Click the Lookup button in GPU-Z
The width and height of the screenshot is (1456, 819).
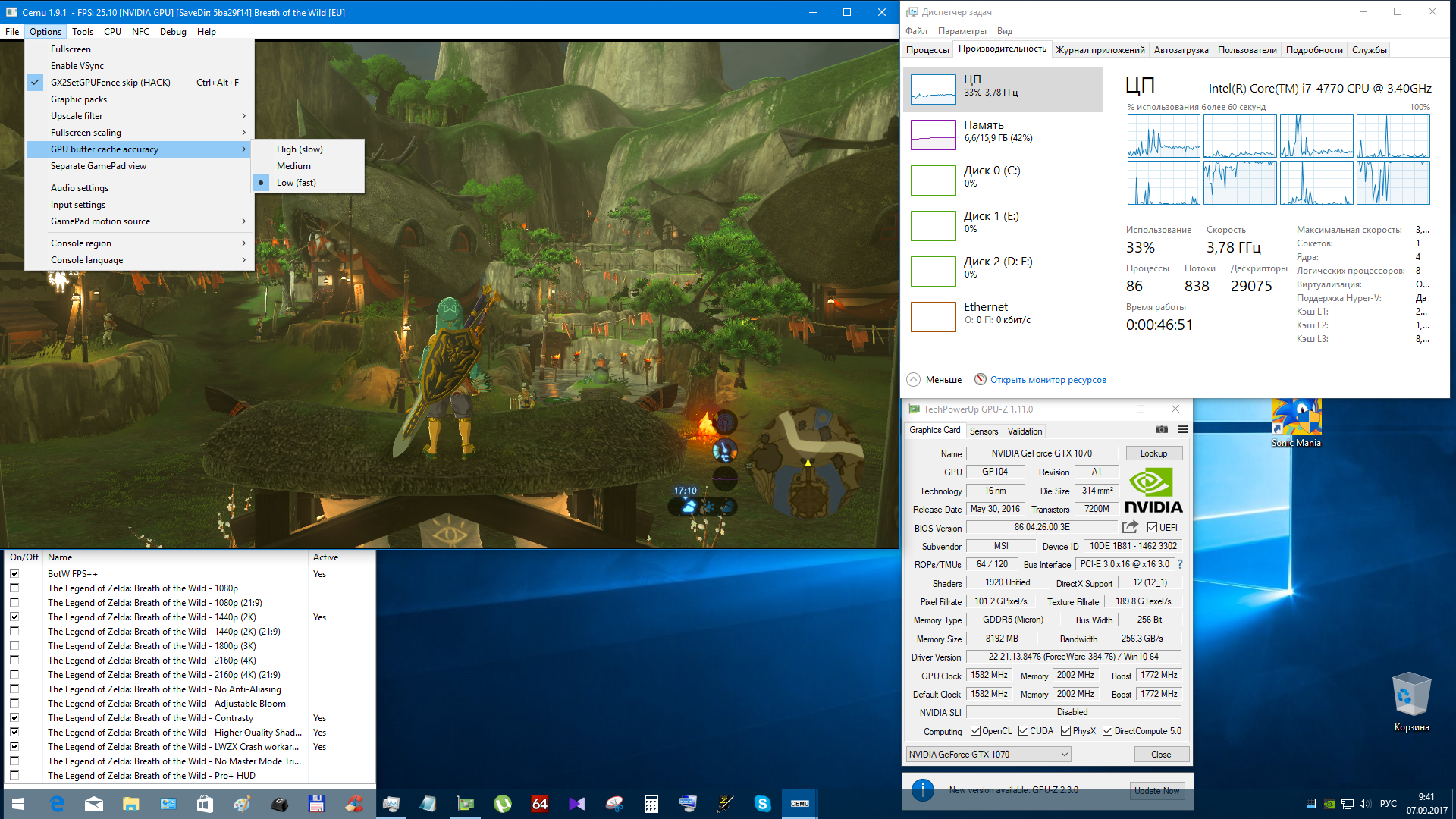point(1153,453)
